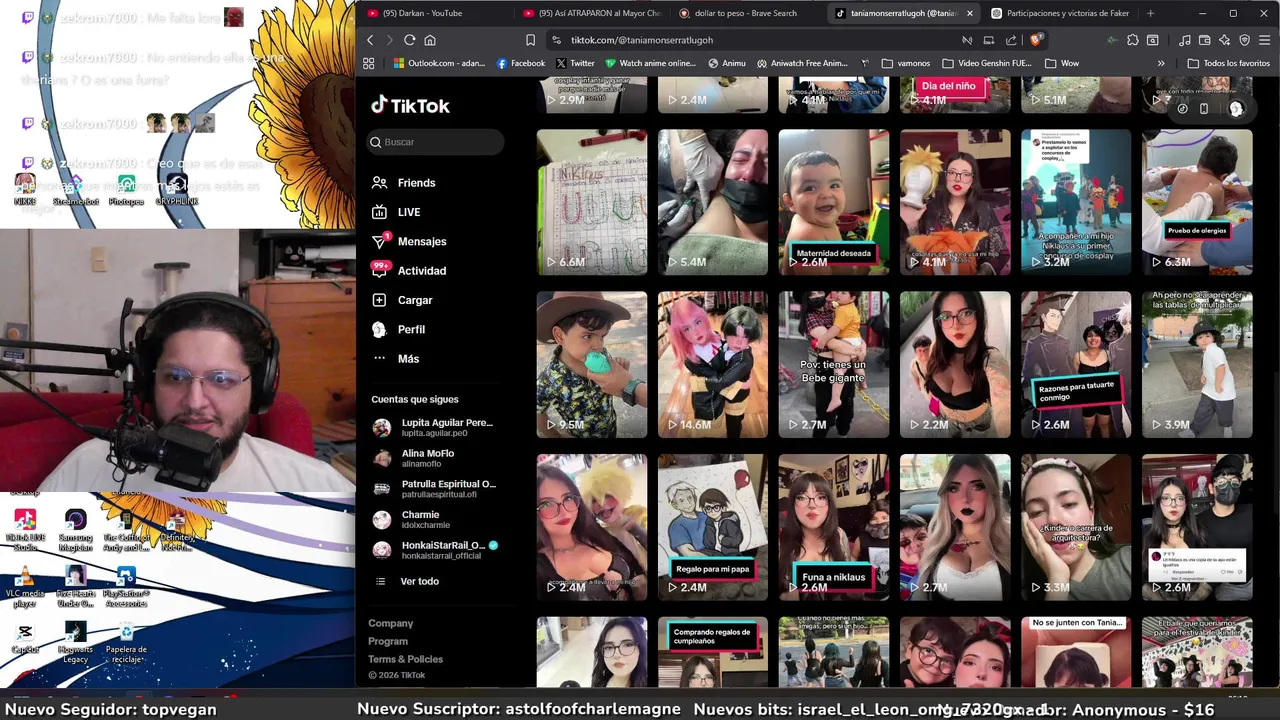Open the Brave Wallet icon in toolbar
Screen dimensions: 1280x720
[1204, 40]
